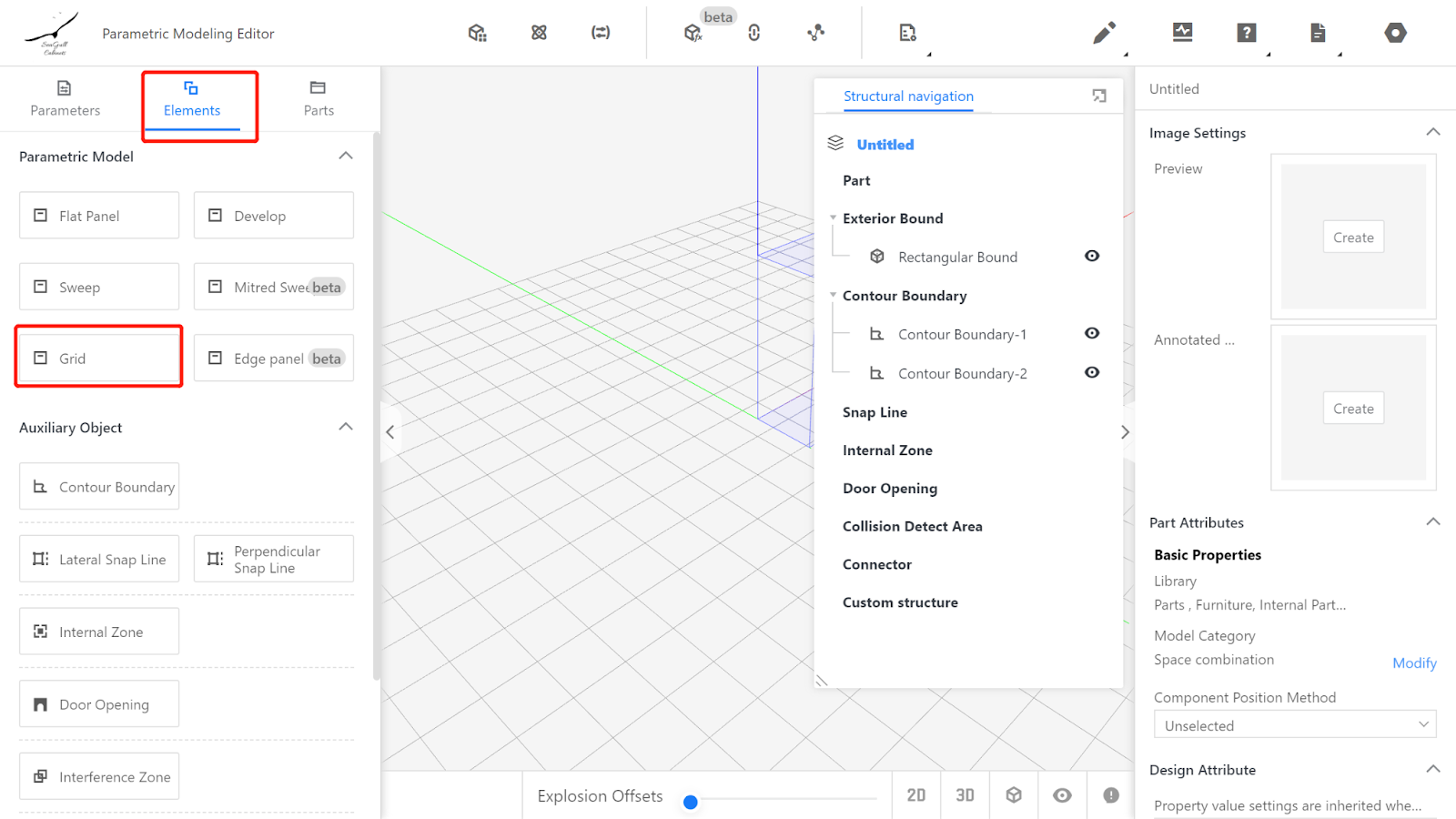Click Modify link for Model Category
The height and width of the screenshot is (819, 1456).
click(1414, 663)
